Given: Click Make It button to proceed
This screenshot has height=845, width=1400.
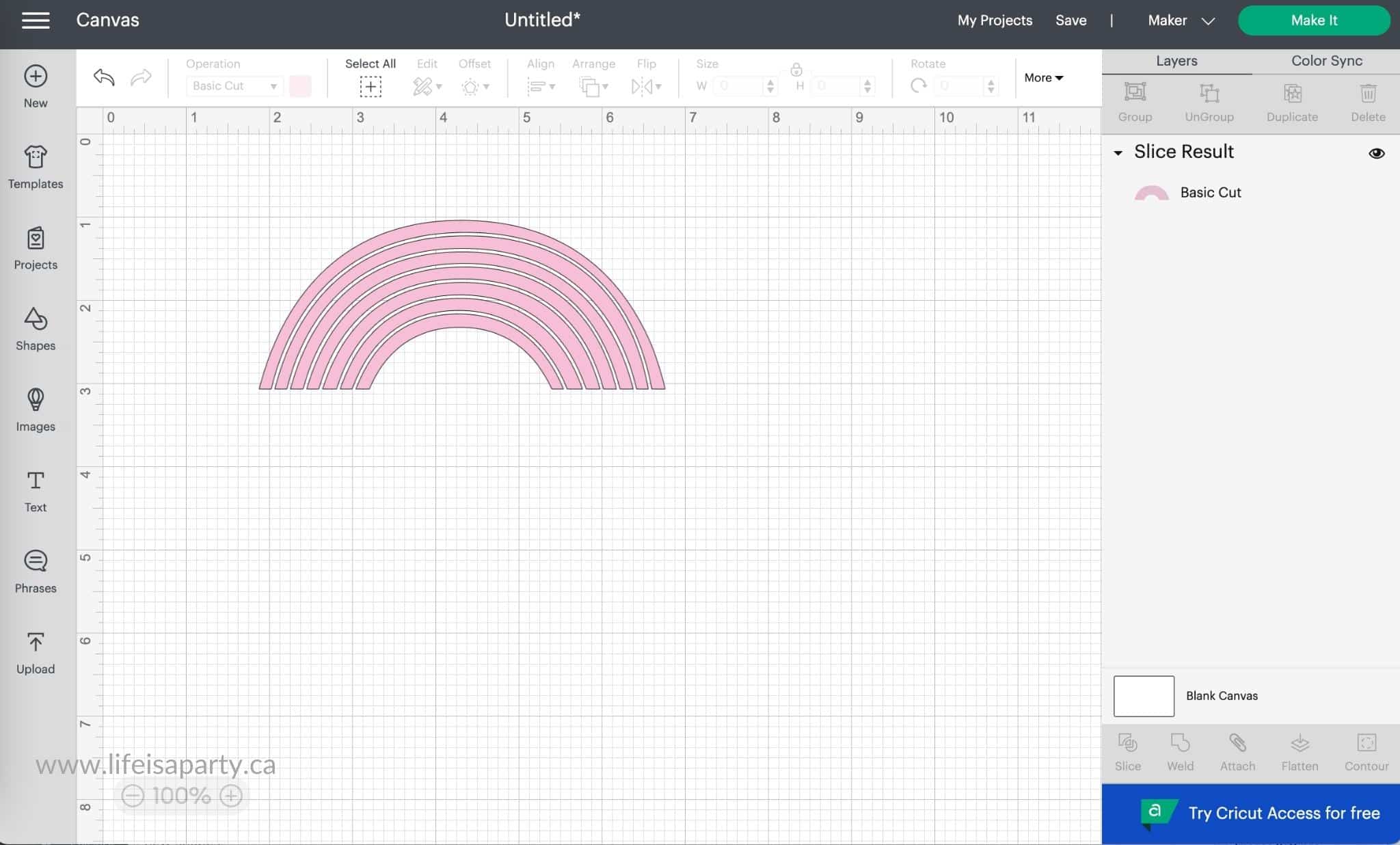Looking at the screenshot, I should pos(1314,20).
